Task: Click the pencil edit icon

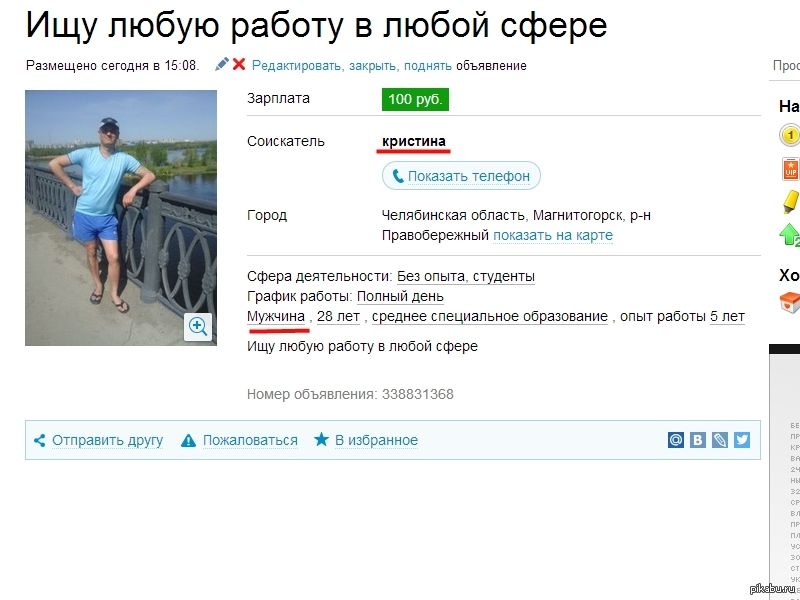Action: click(221, 64)
